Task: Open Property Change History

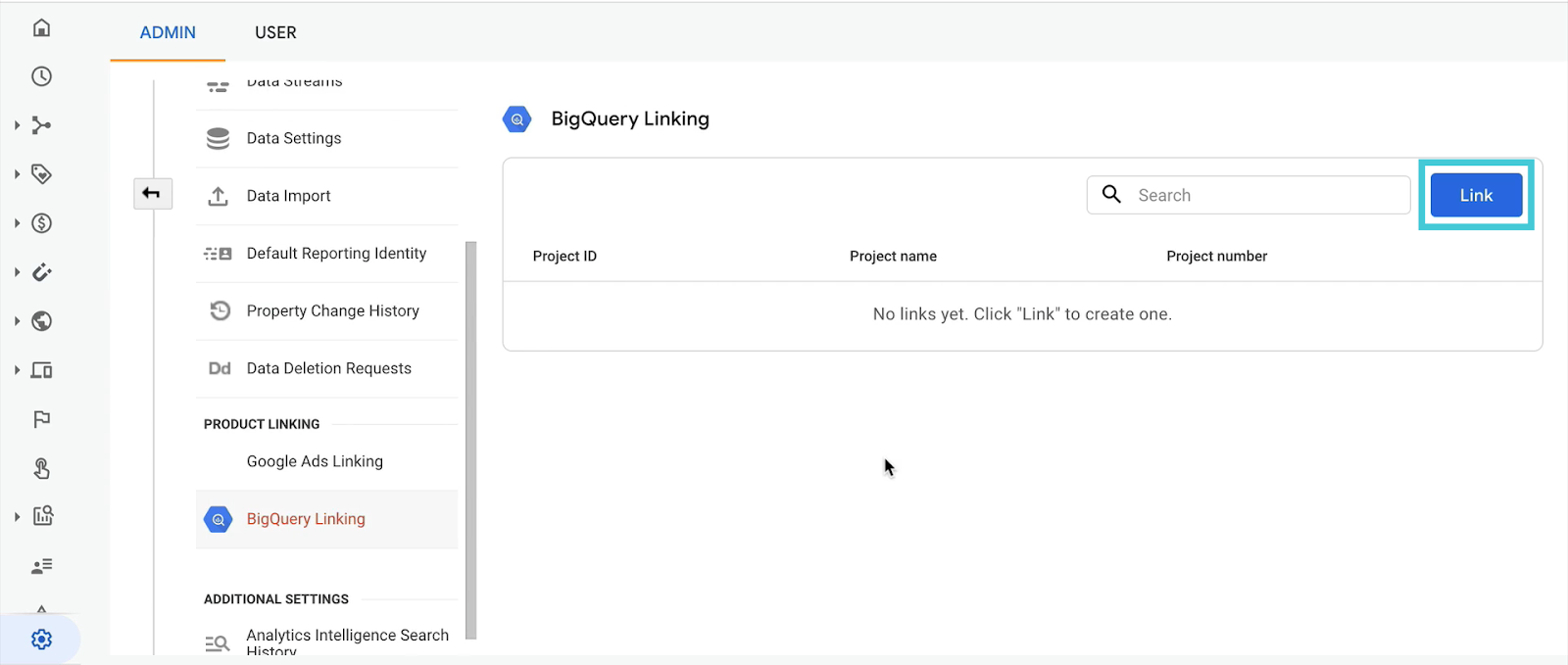Action: (326, 311)
